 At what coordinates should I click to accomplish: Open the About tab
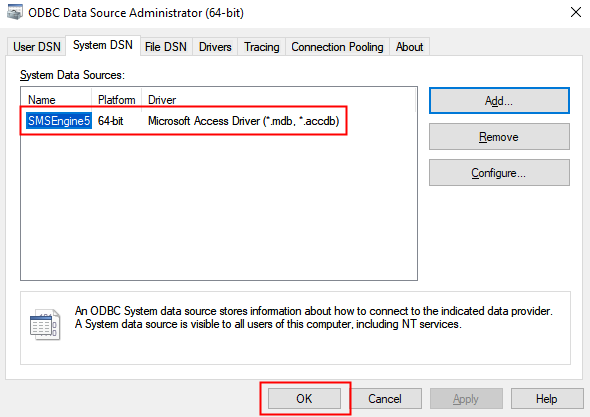click(409, 47)
